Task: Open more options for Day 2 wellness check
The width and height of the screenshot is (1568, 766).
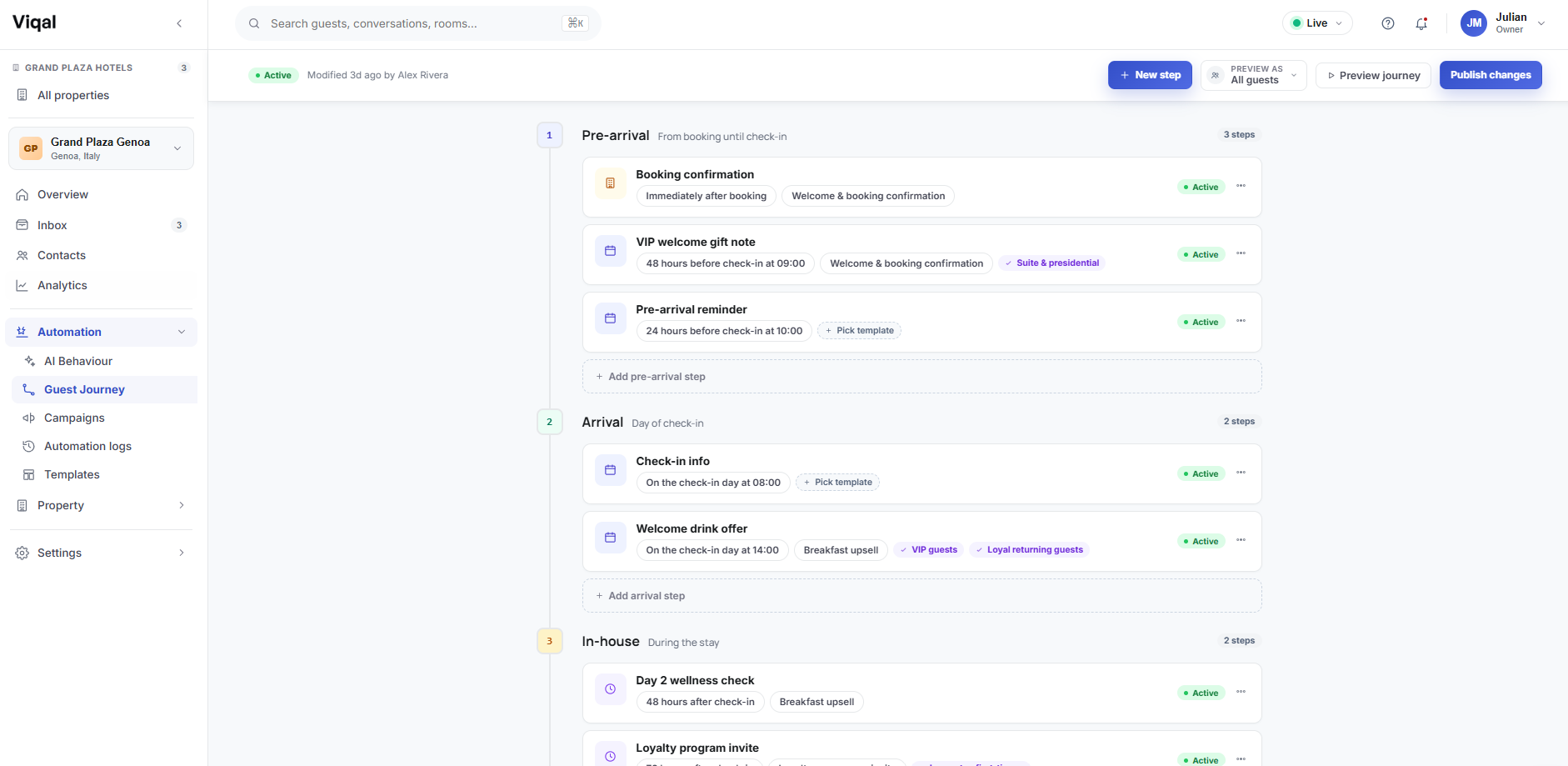Action: point(1241,692)
